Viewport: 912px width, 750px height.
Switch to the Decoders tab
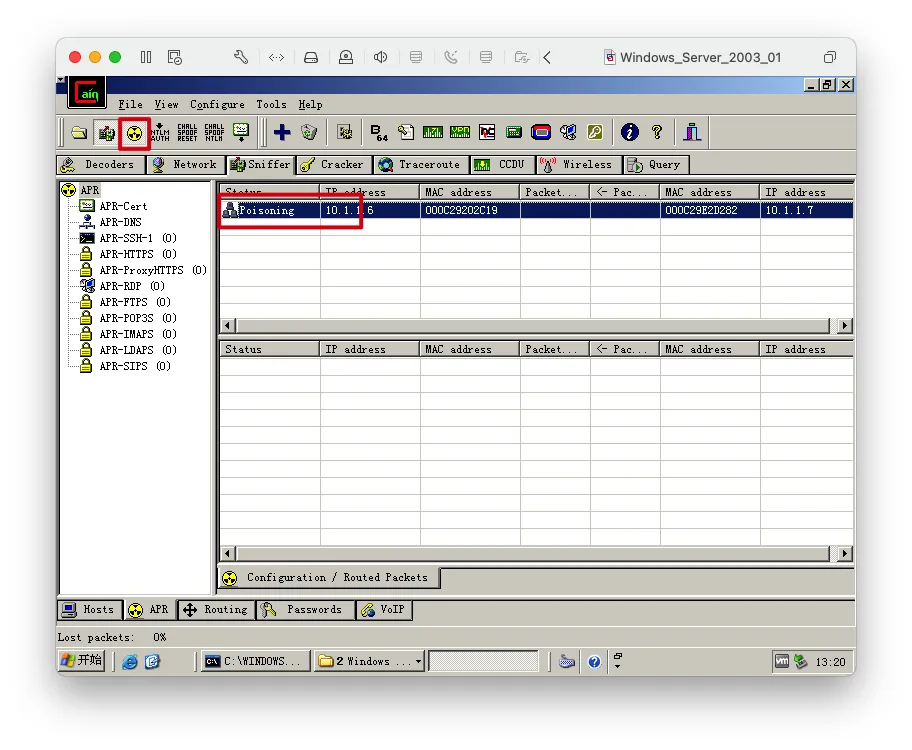pyautogui.click(x=100, y=165)
